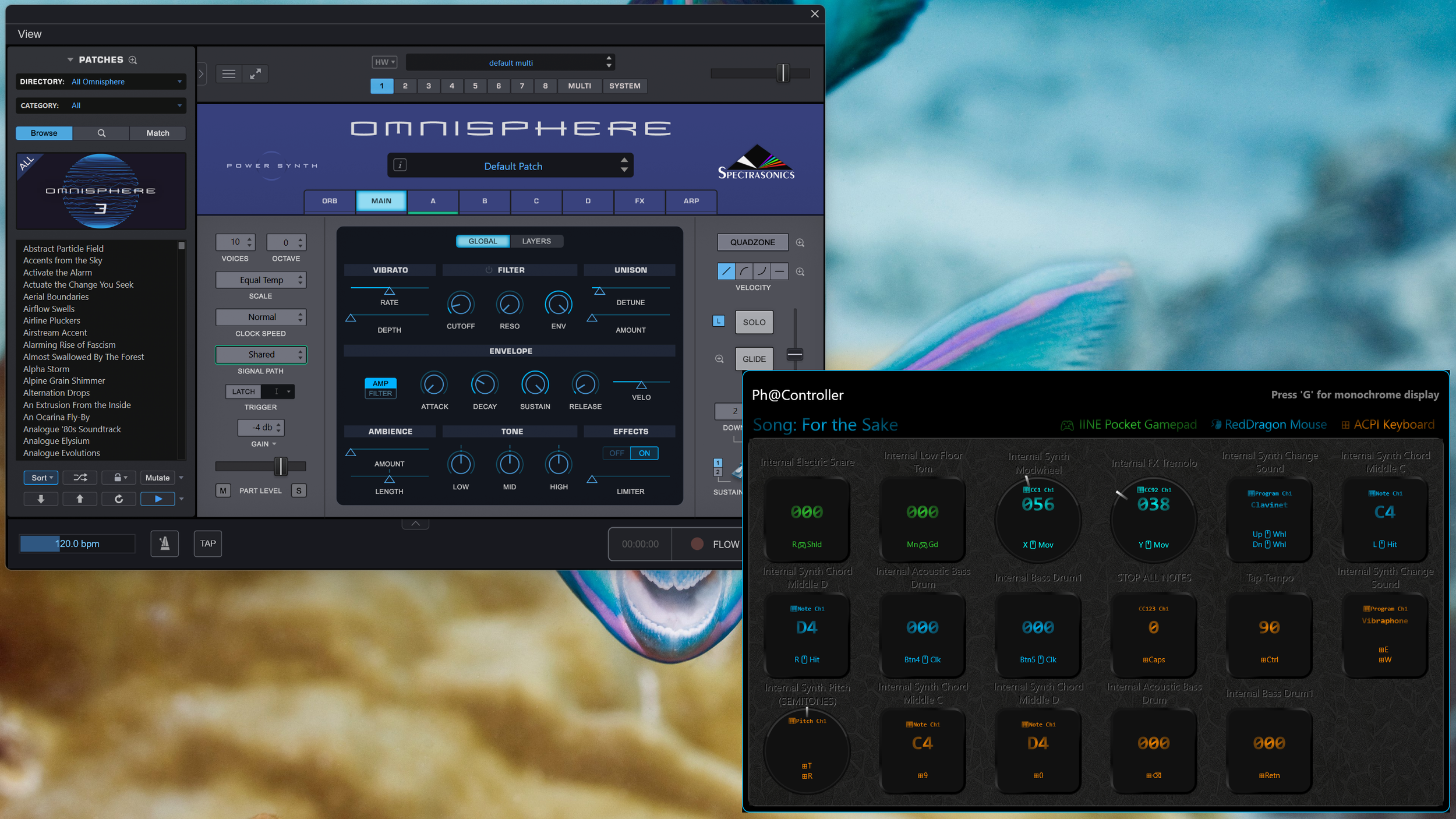Select the linear velocity curve icon
This screenshot has width=1456, height=819.
pos(726,271)
